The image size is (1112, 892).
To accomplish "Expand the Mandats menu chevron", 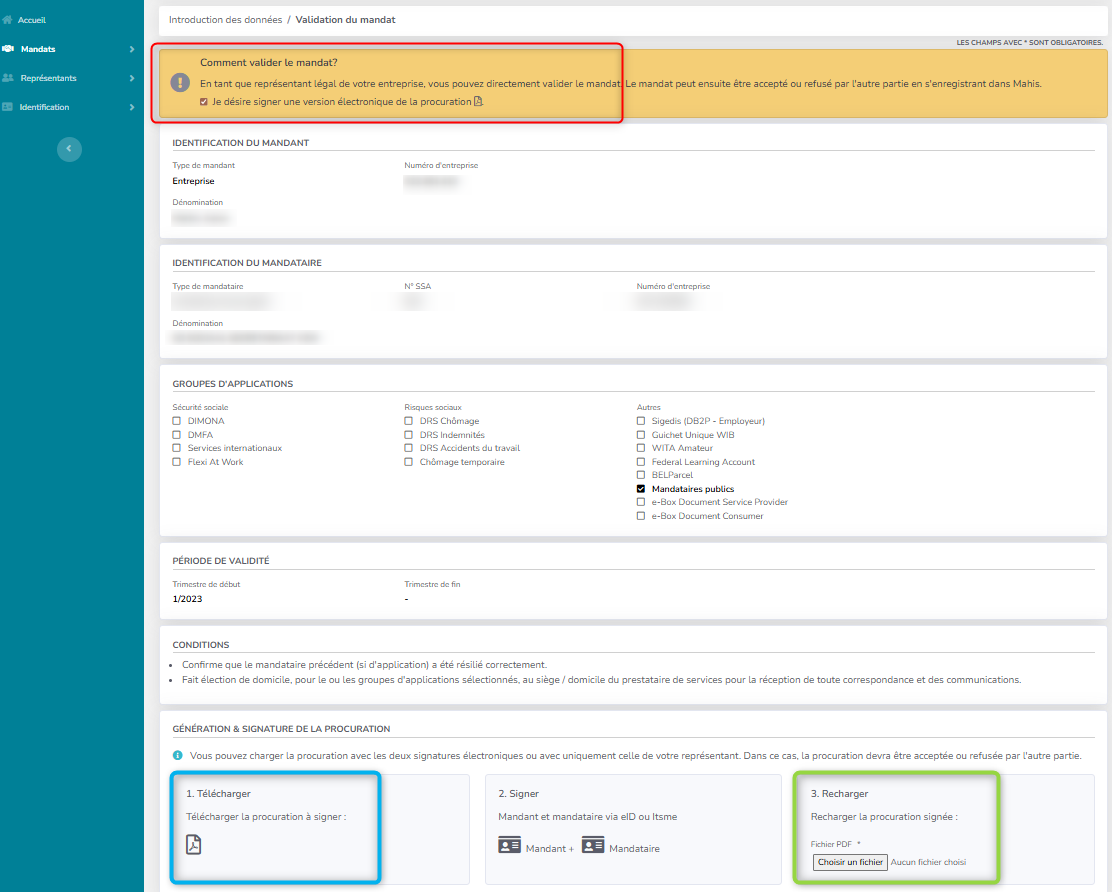I will [x=132, y=49].
